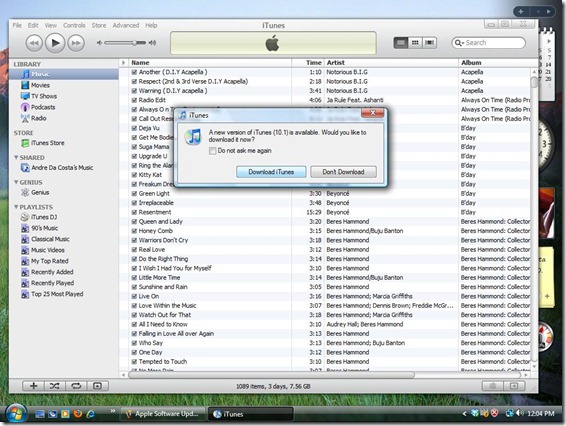Open the Store menu
Viewport: 566px width, 426px height.
point(99,25)
